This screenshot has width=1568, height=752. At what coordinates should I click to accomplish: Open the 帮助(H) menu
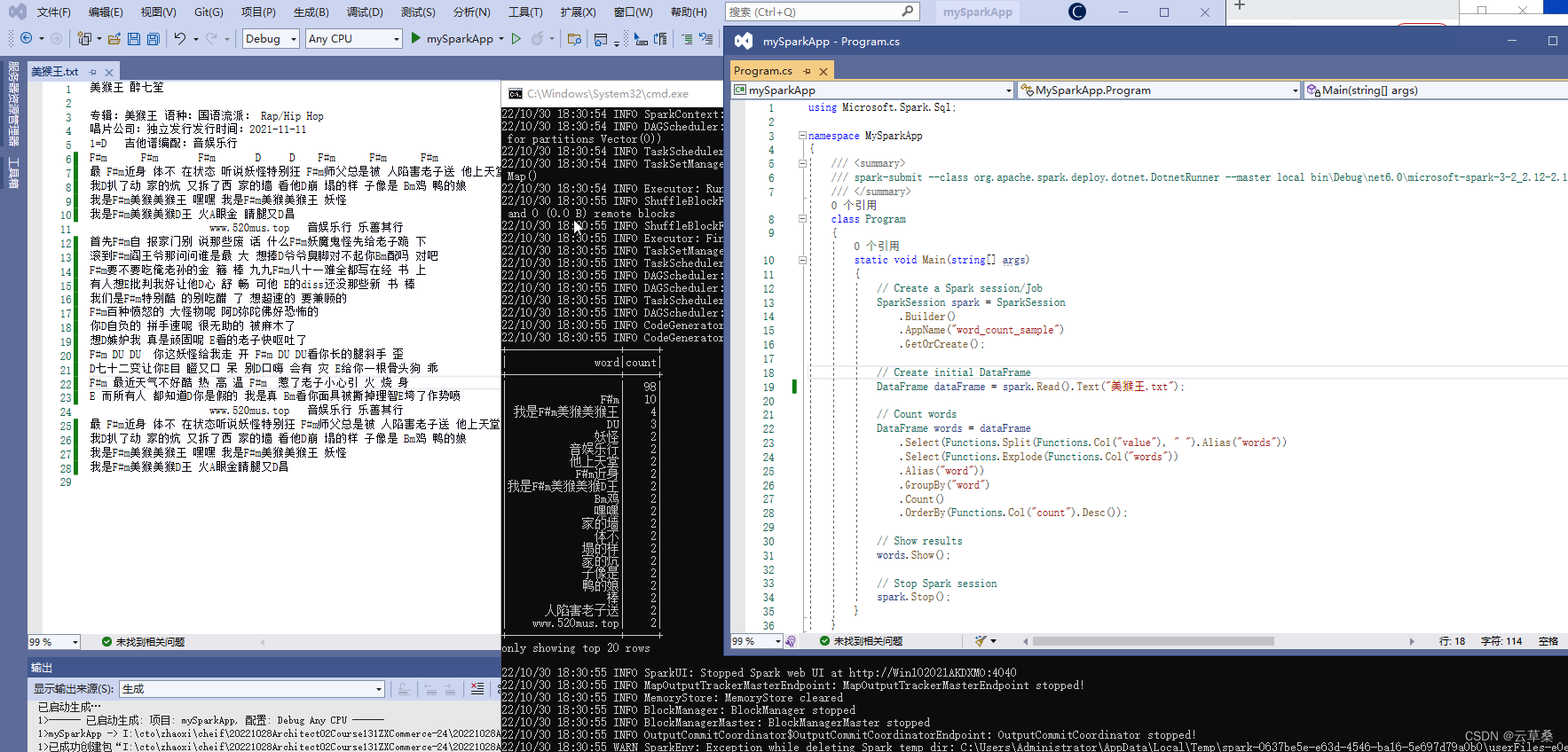689,12
